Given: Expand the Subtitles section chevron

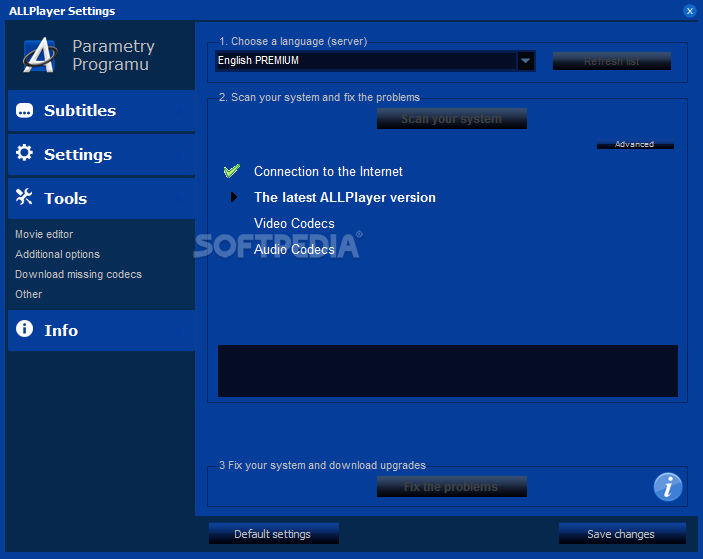Looking at the screenshot, I should (x=179, y=111).
